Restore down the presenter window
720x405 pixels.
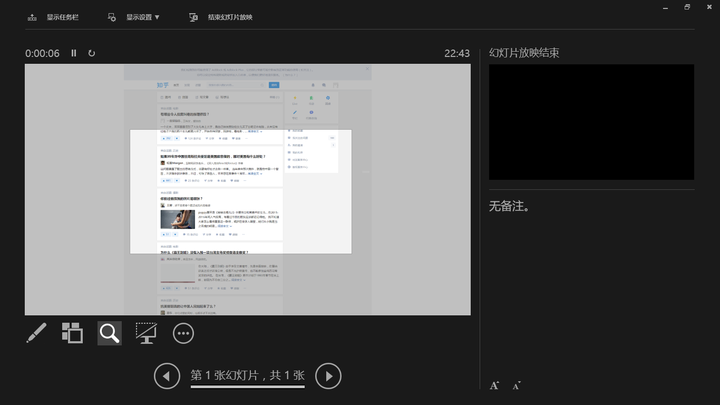click(687, 7)
